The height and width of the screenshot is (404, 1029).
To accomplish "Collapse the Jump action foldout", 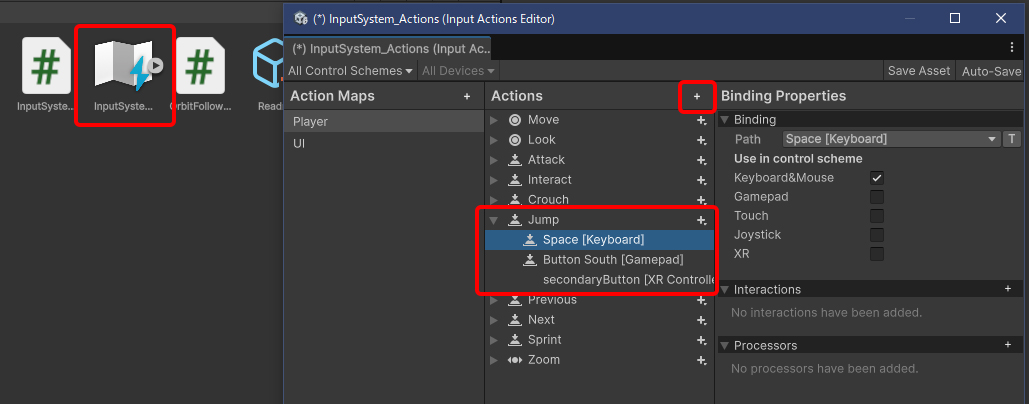I will [494, 220].
